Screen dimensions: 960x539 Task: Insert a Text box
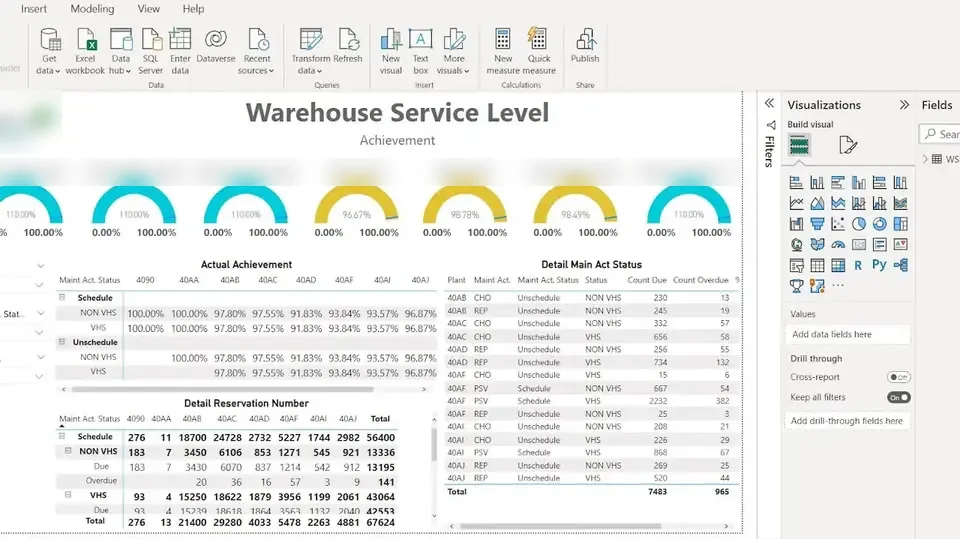point(421,51)
